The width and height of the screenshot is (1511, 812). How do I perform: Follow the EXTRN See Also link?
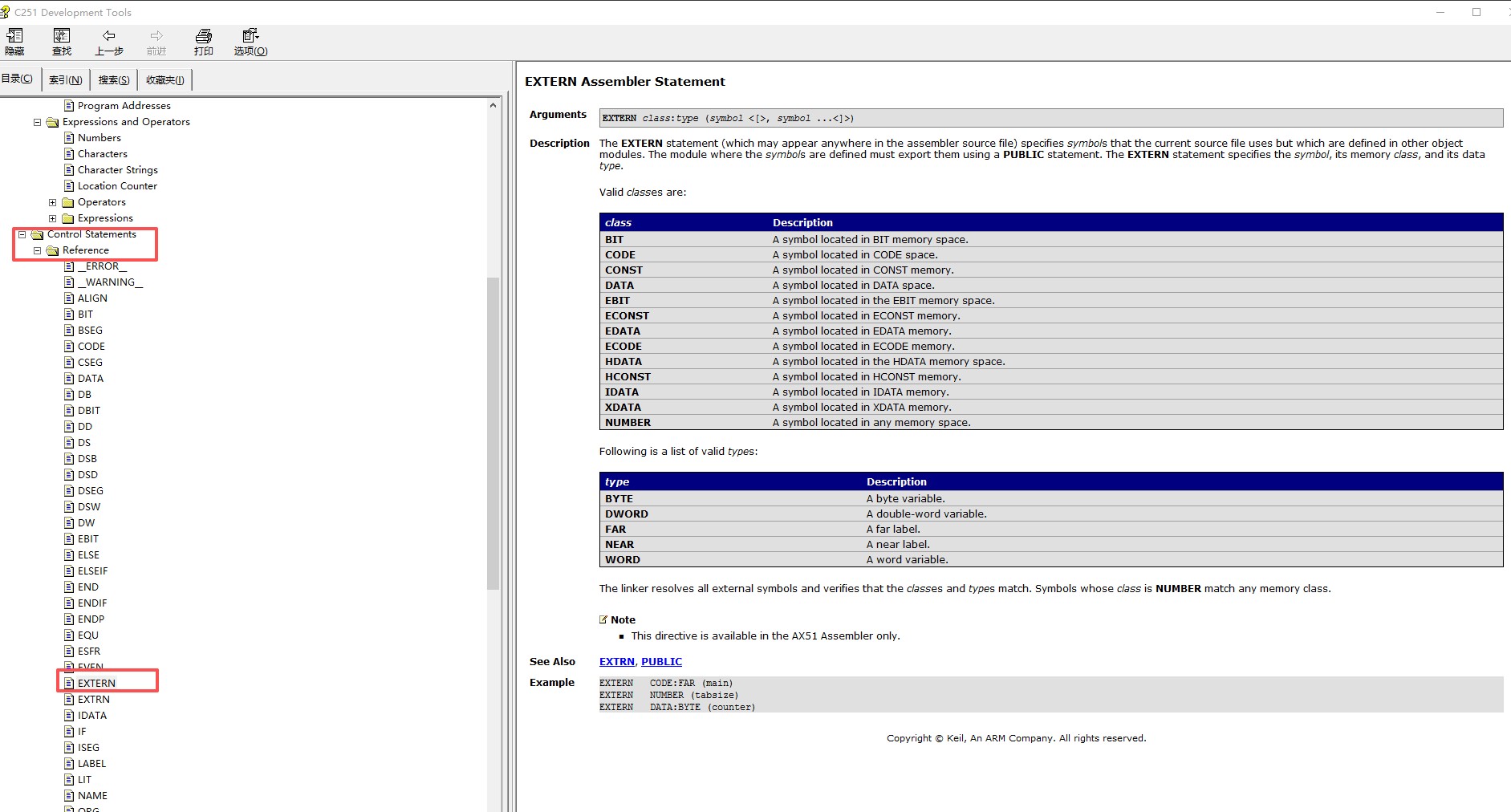617,662
